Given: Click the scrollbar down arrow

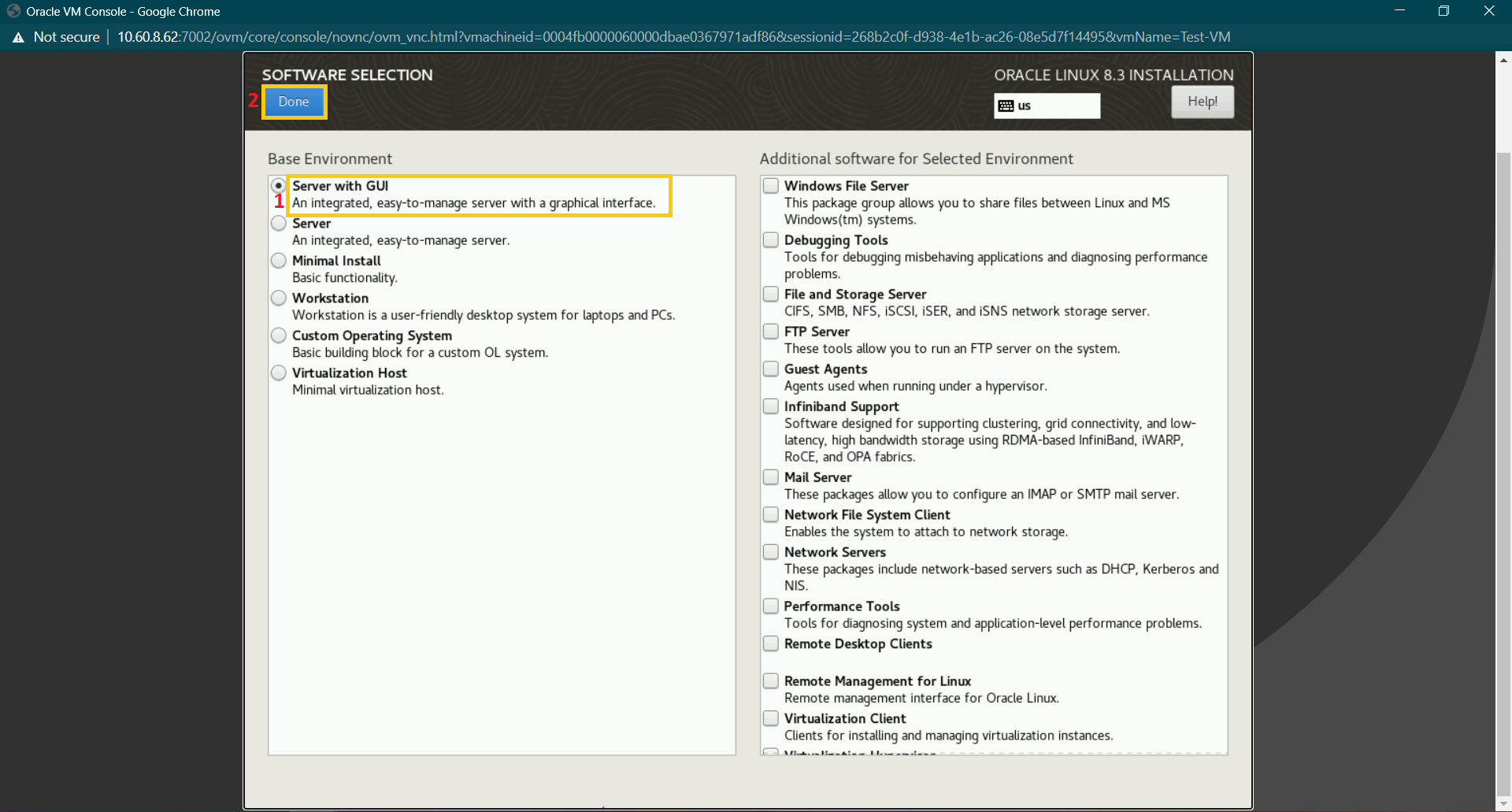Looking at the screenshot, I should point(1503,804).
